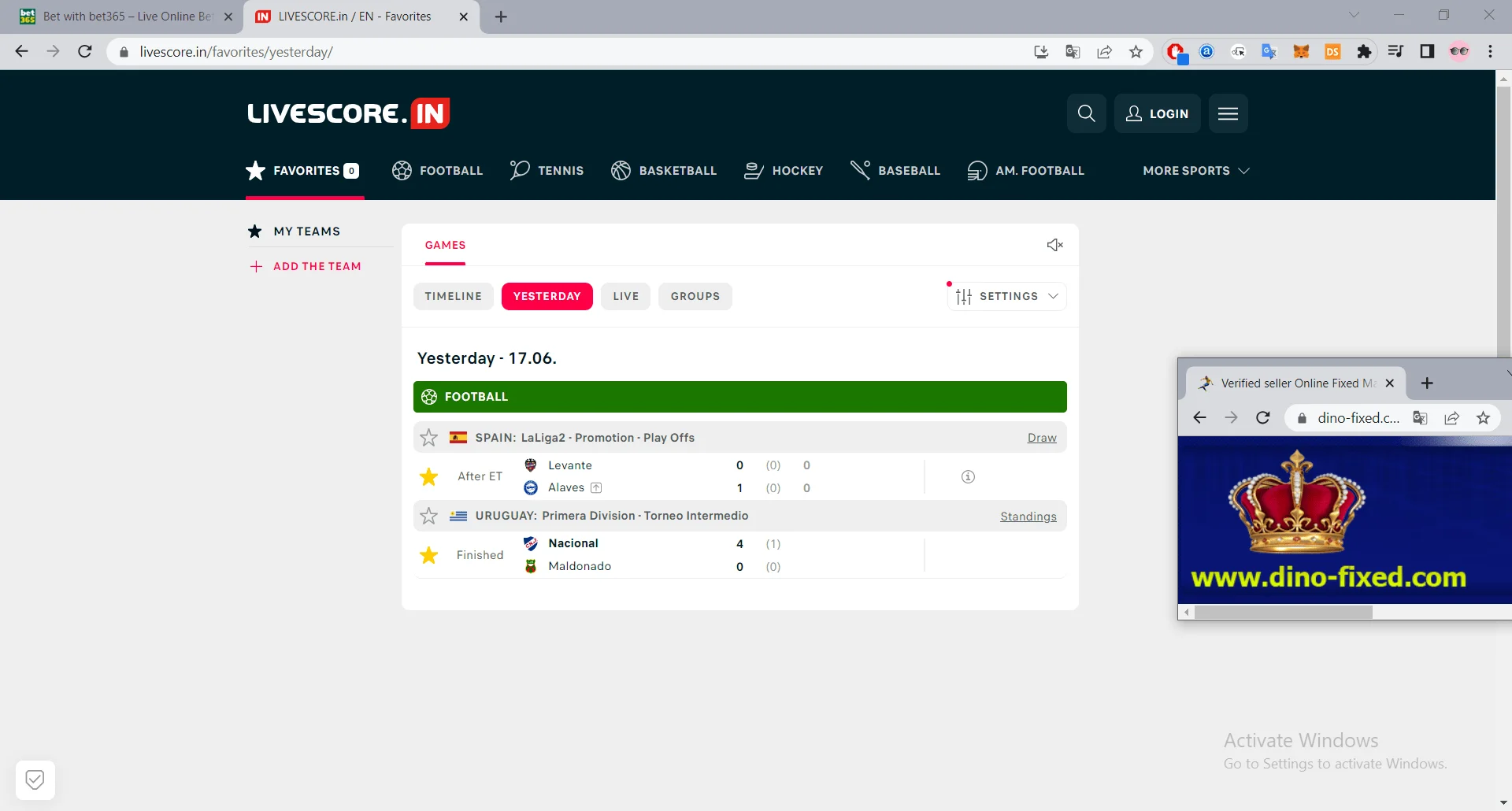The image size is (1512, 811).
Task: Click the horizontal scrollbar in dino-fixed popup
Action: tap(1282, 612)
